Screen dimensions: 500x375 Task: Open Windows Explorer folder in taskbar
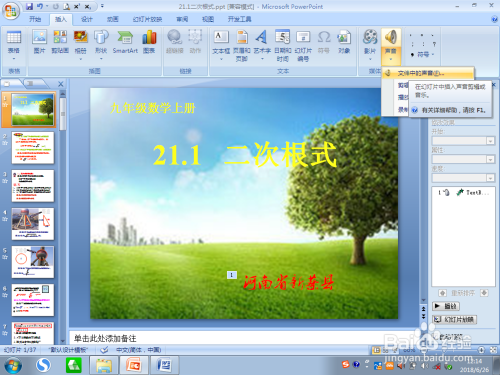tap(104, 365)
